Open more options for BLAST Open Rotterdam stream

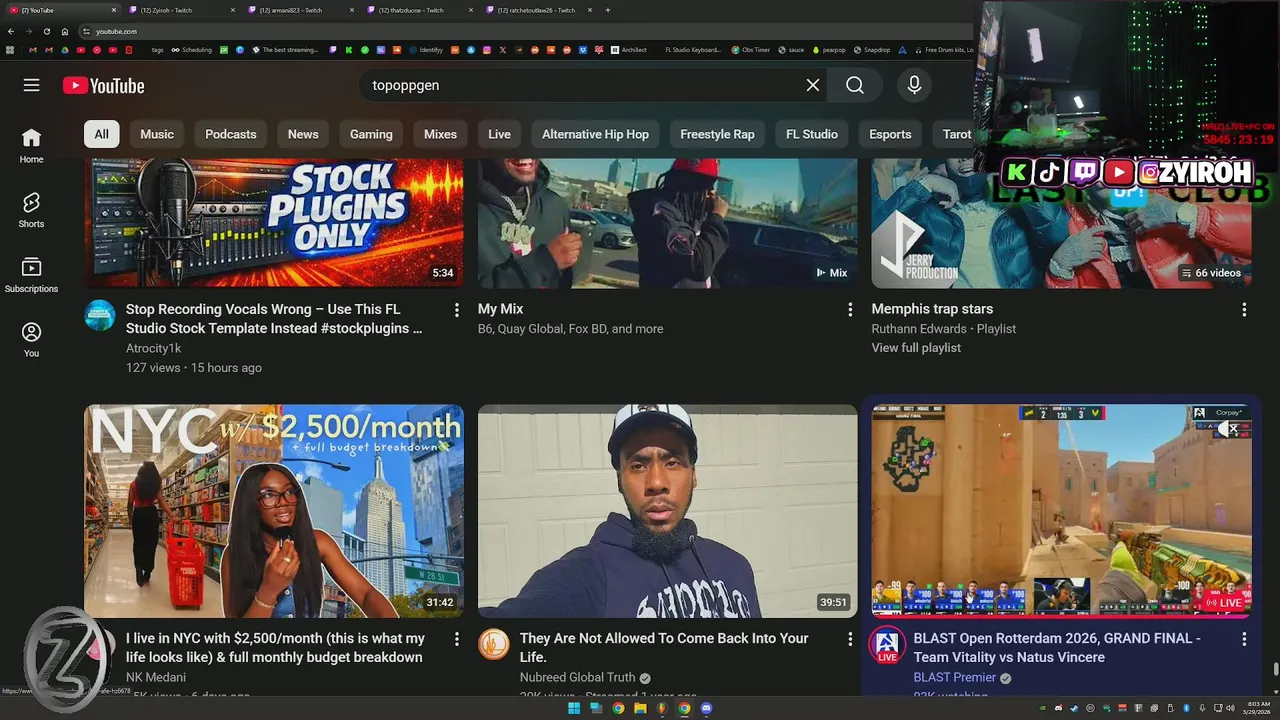coord(1244,639)
